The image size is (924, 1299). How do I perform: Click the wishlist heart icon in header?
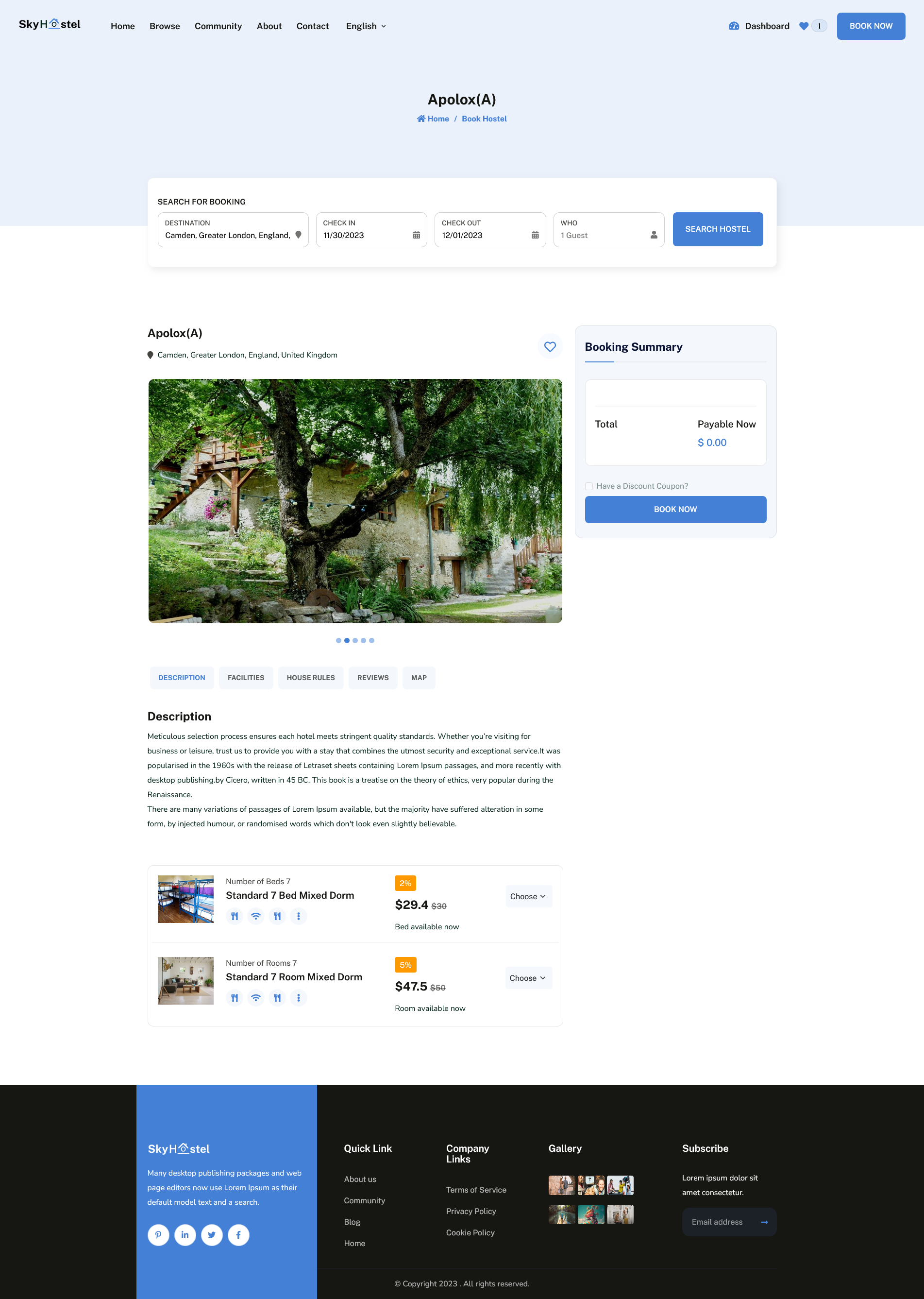(x=804, y=26)
